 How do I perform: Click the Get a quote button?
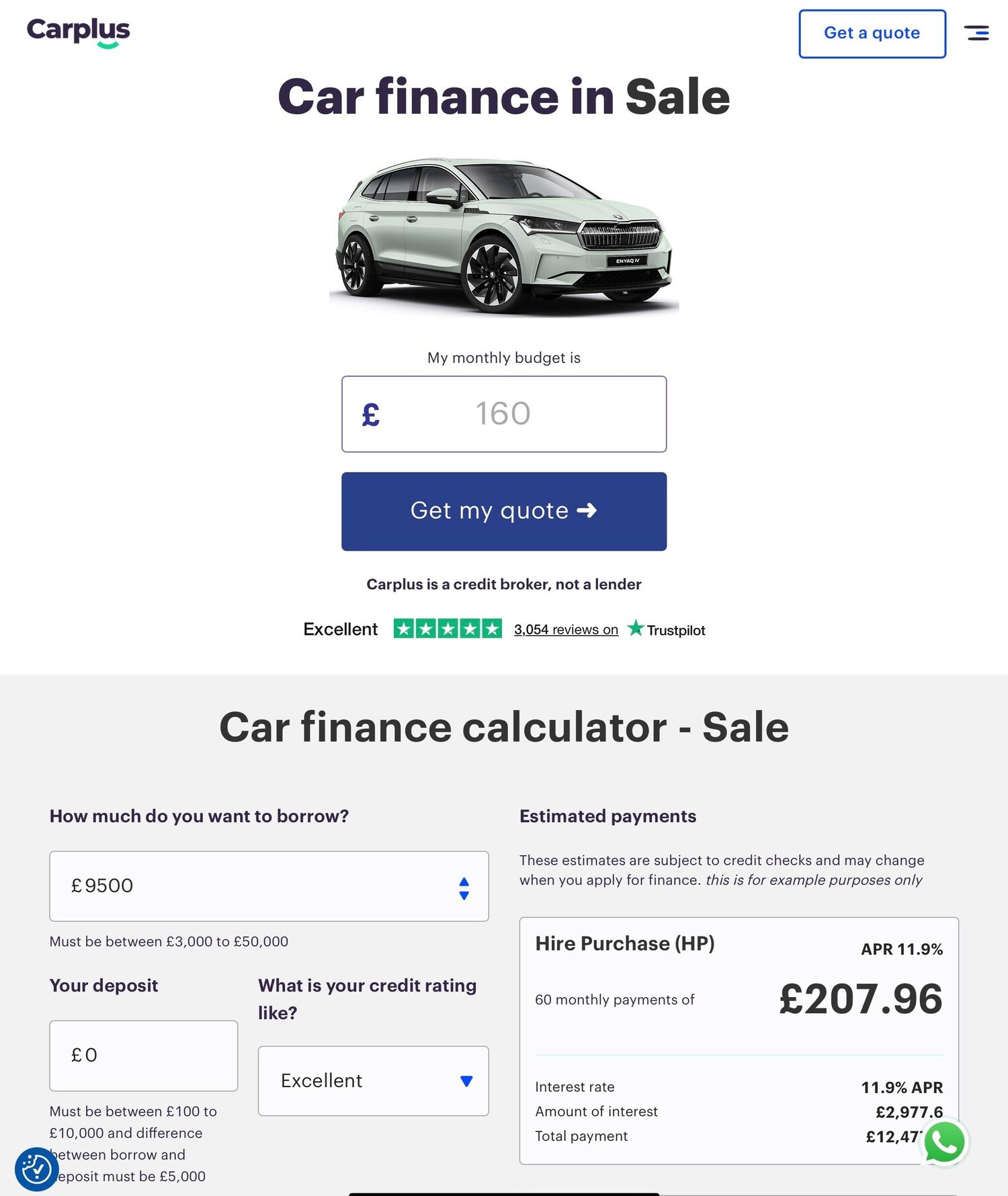point(872,34)
